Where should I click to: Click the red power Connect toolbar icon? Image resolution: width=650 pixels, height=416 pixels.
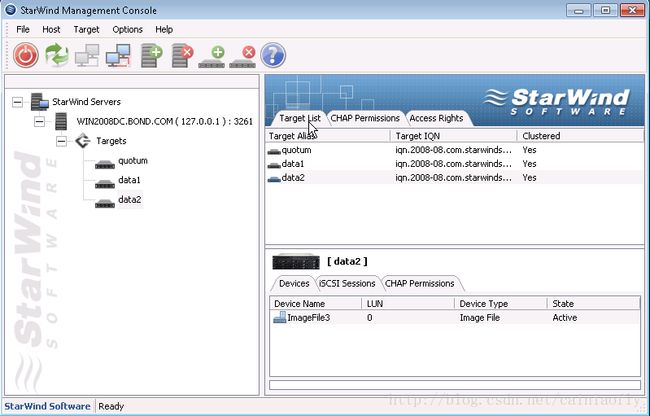tap(26, 55)
